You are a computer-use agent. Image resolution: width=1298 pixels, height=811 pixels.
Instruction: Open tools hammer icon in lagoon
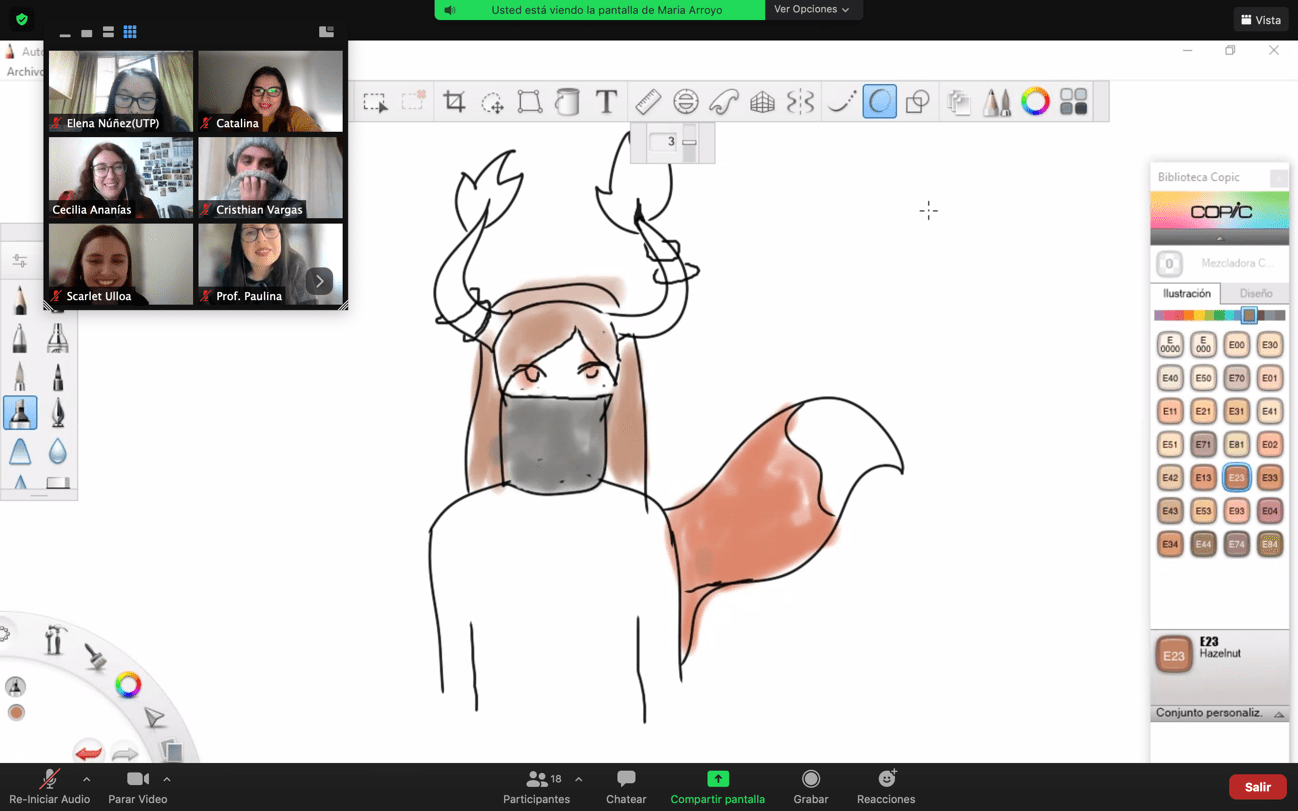pos(54,640)
